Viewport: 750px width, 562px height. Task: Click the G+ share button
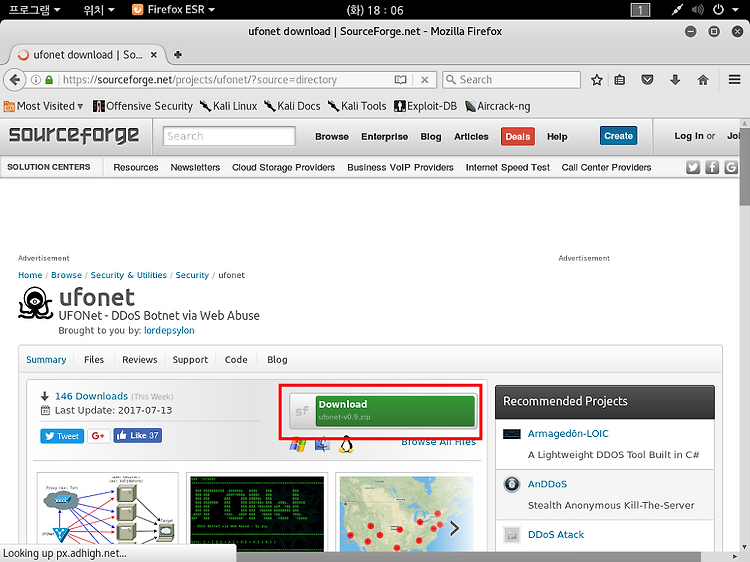click(98, 436)
